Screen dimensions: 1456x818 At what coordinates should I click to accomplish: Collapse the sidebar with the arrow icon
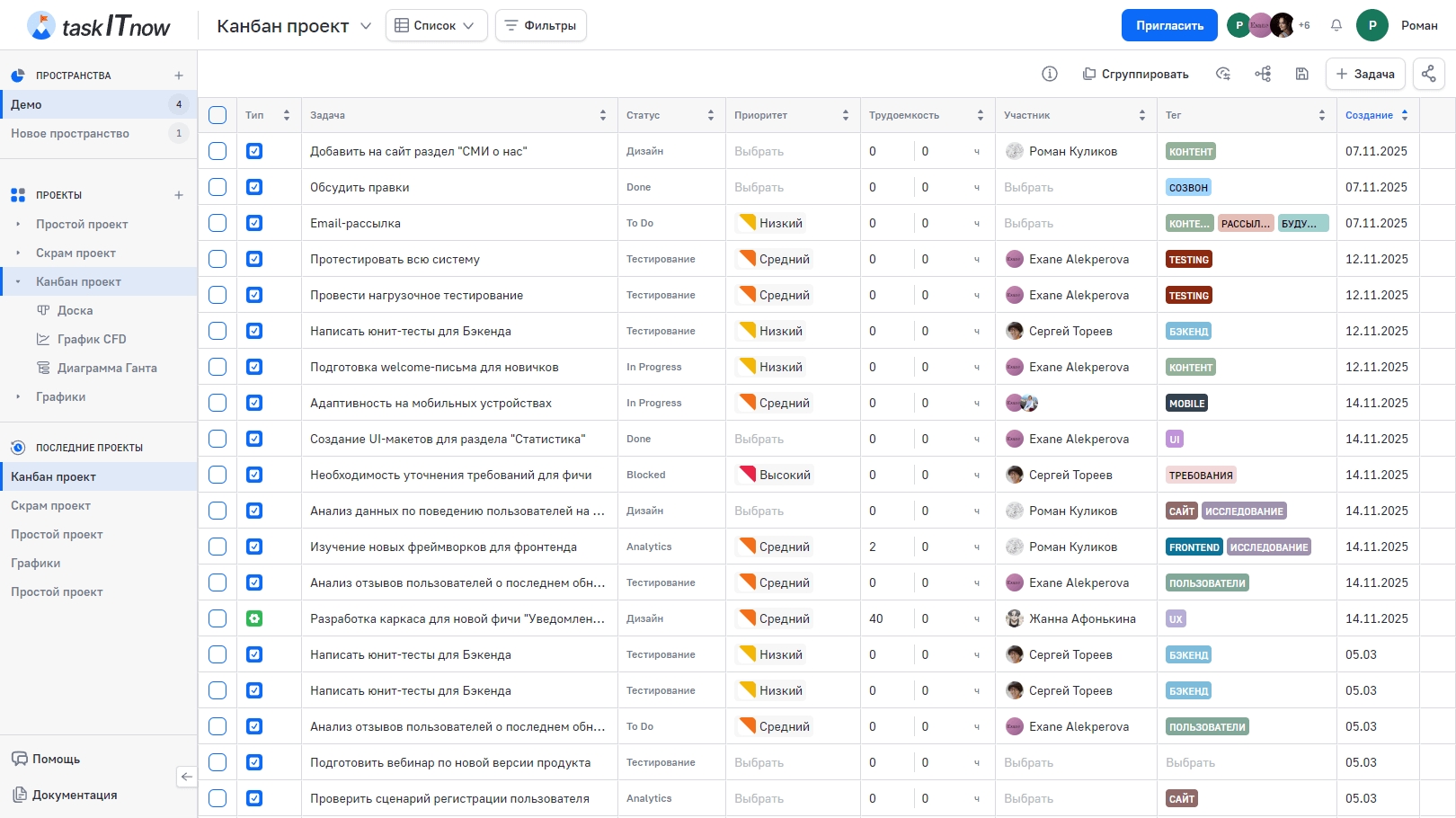tap(186, 777)
